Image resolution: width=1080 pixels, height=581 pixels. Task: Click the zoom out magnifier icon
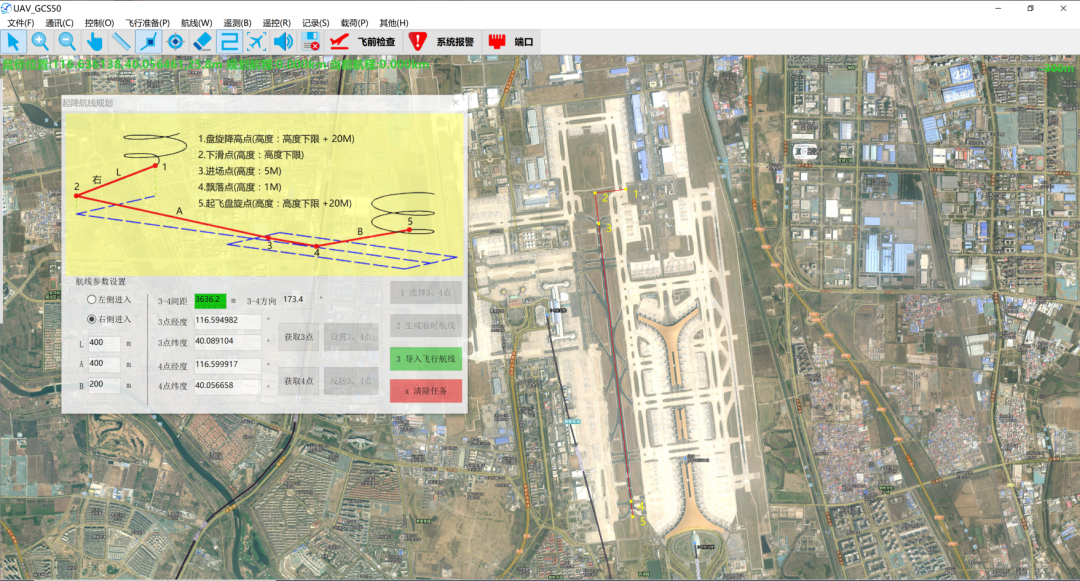[68, 41]
